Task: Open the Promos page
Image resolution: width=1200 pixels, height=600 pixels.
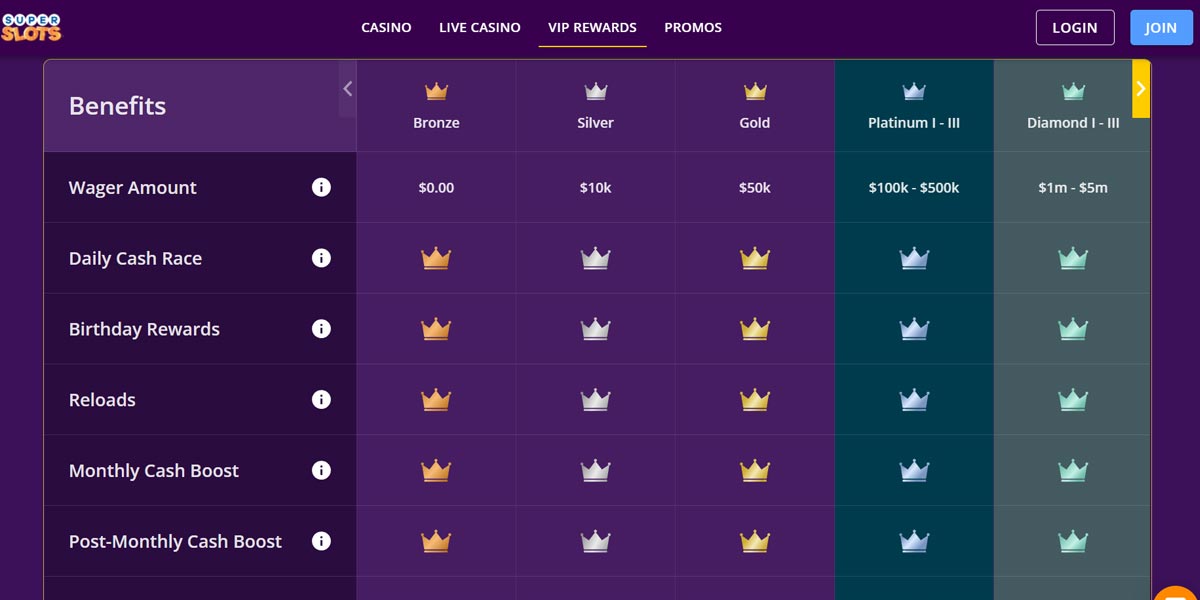Action: tap(693, 28)
